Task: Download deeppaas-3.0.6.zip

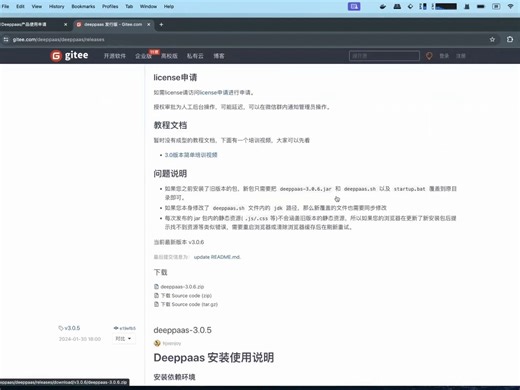Action: pos(182,287)
